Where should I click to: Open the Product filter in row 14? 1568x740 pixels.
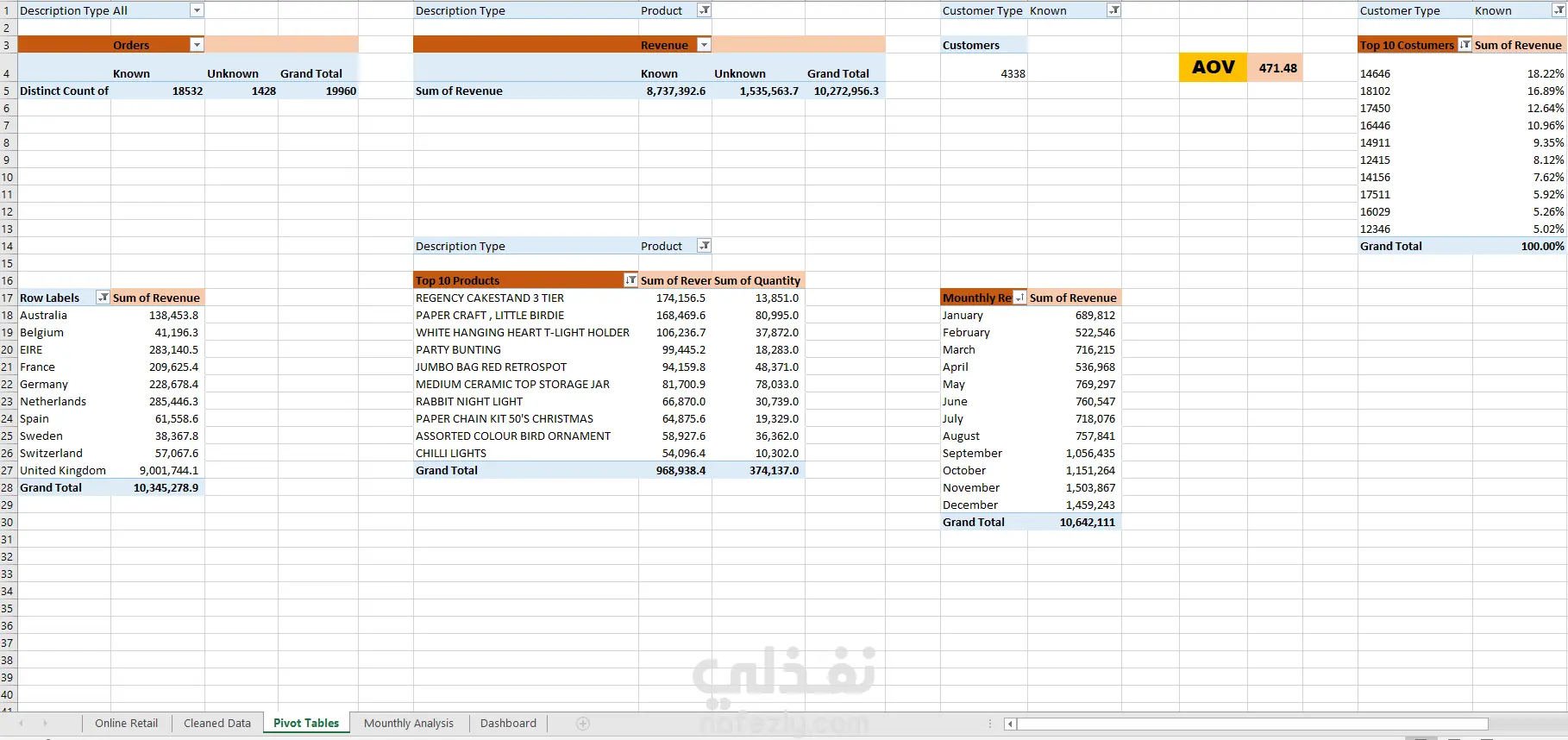[x=705, y=246]
